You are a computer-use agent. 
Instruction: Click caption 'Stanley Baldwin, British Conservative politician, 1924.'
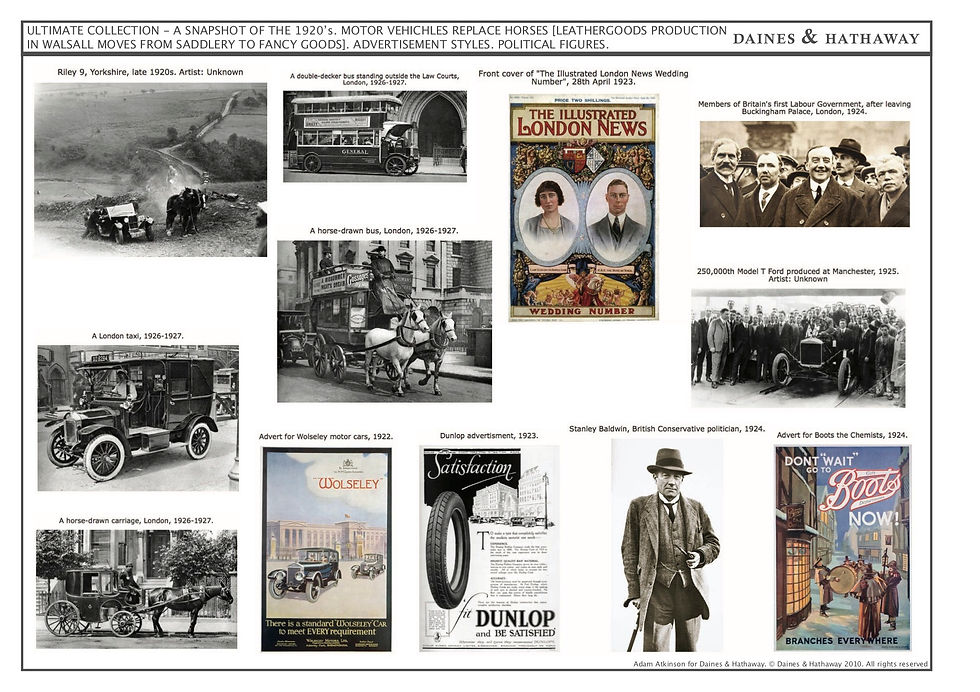pyautogui.click(x=667, y=429)
